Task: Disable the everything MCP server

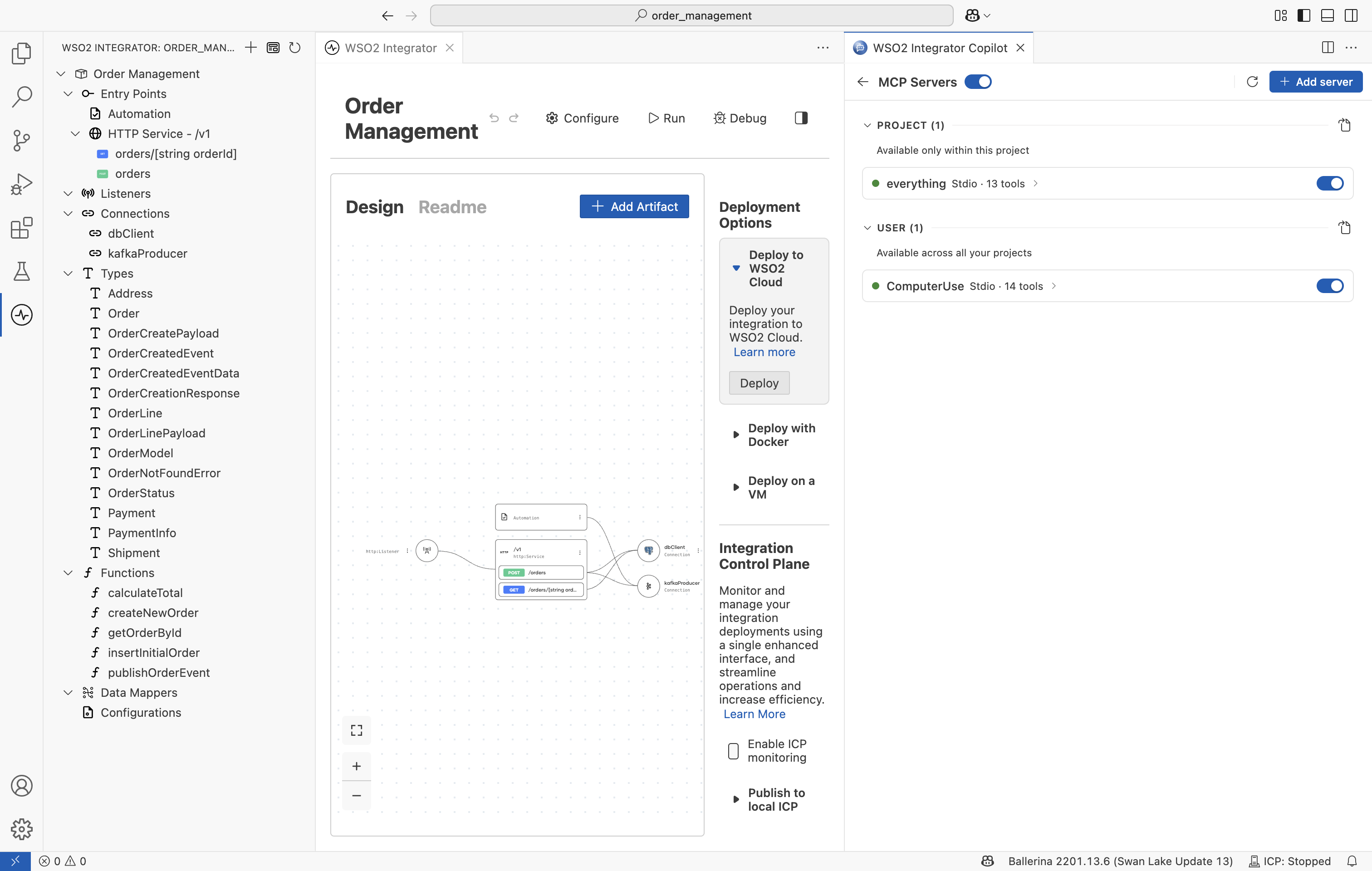Action: tap(1330, 183)
